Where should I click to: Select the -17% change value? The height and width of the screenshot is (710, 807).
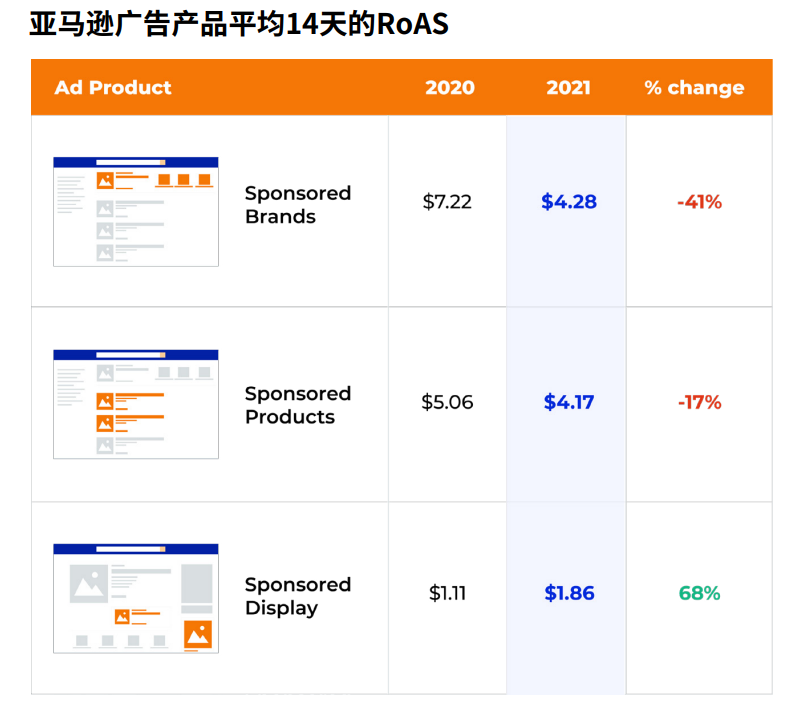point(699,402)
